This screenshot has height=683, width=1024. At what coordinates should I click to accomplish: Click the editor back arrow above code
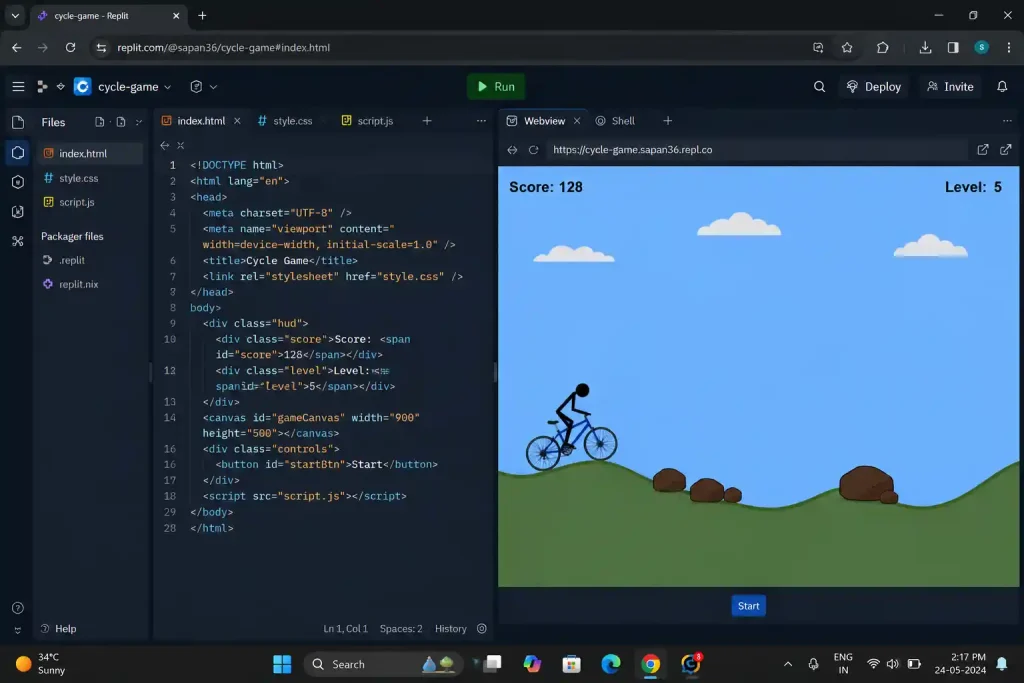[165, 146]
